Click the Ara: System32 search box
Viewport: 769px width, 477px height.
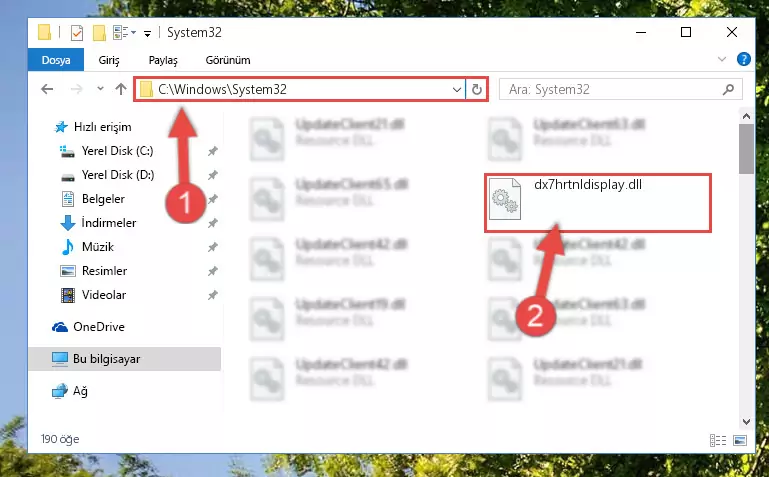tap(620, 89)
